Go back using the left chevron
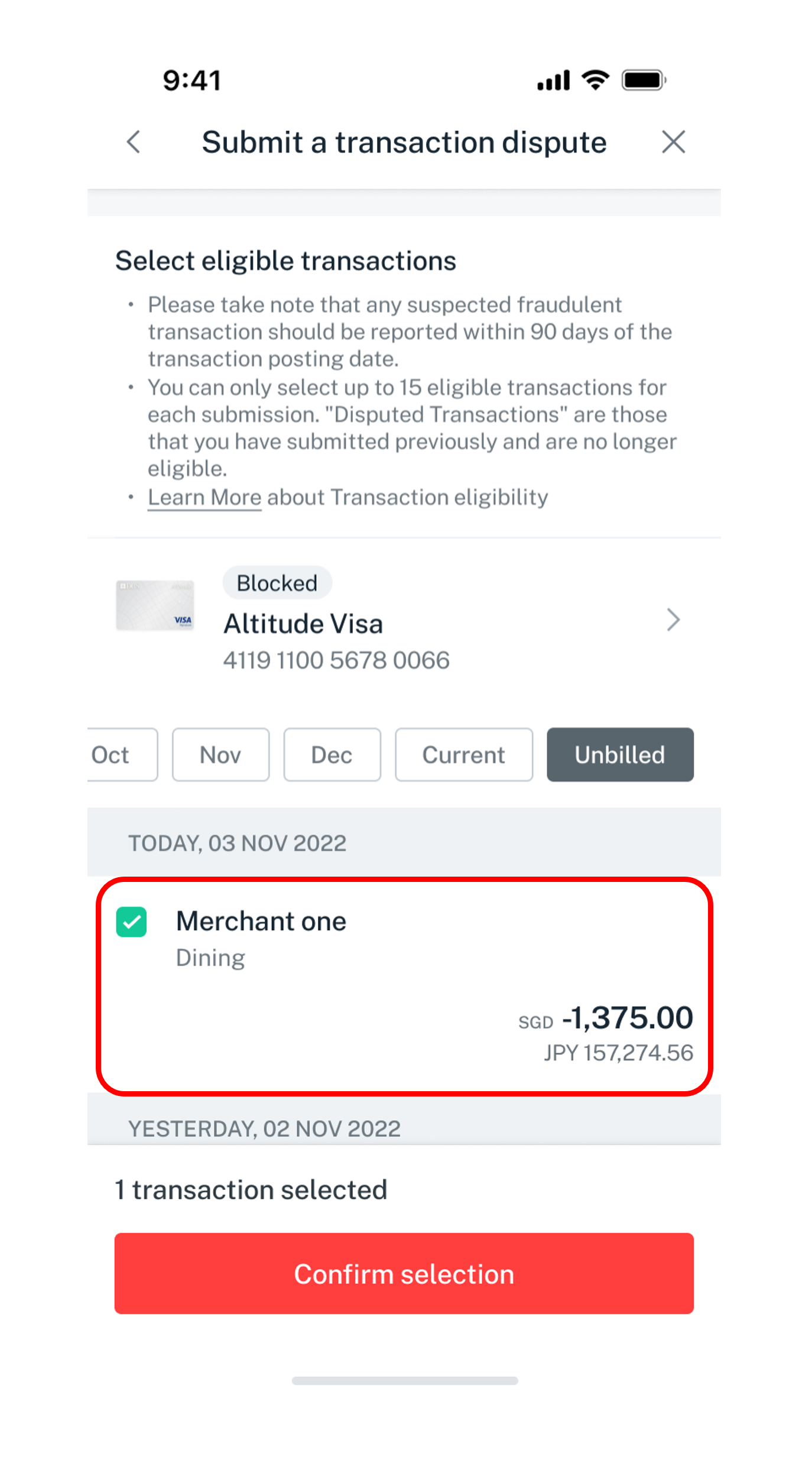 click(134, 142)
